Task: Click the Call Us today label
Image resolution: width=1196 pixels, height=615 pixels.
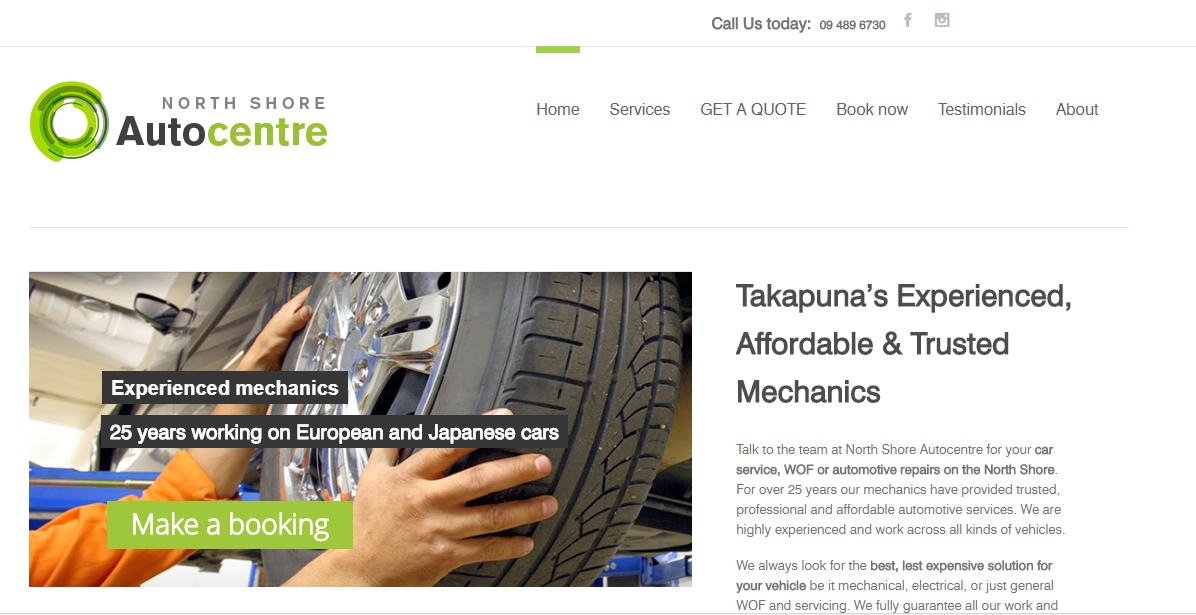Action: [x=760, y=24]
